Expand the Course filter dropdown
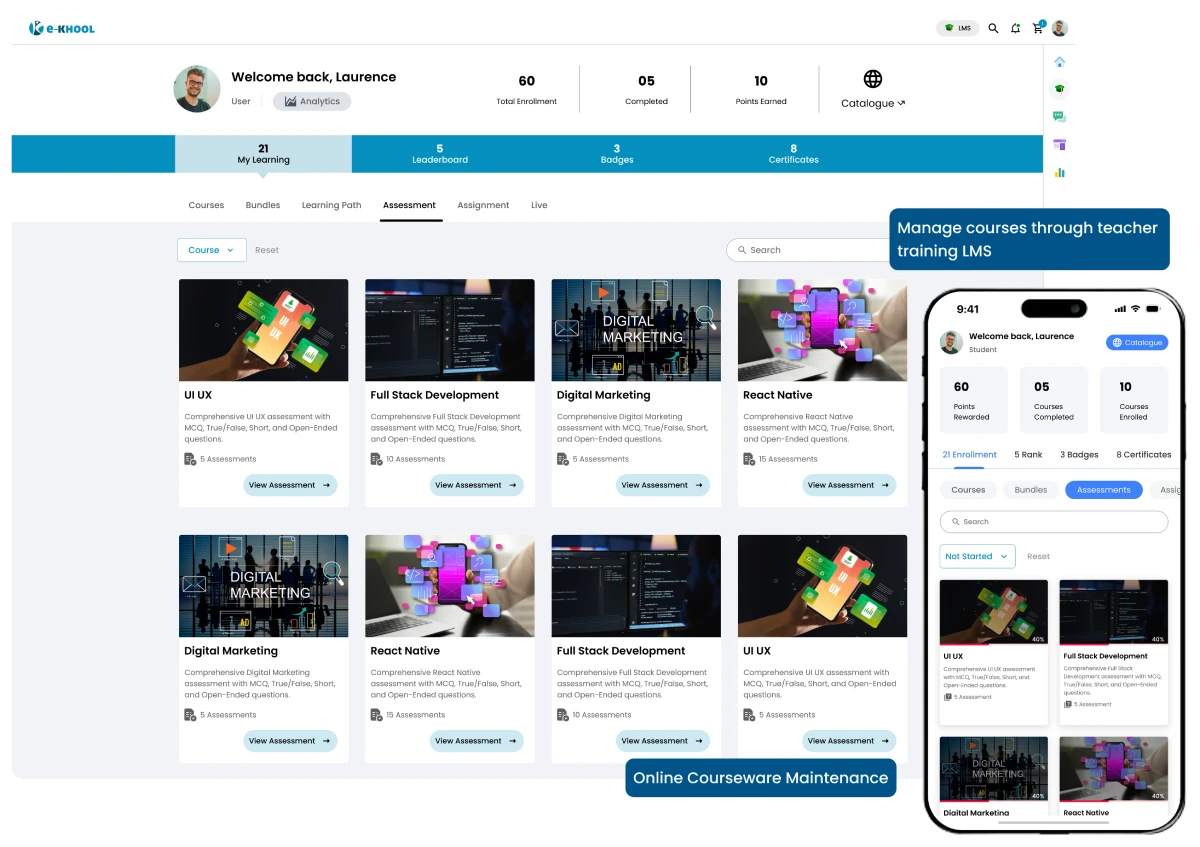1200x847 pixels. [211, 250]
